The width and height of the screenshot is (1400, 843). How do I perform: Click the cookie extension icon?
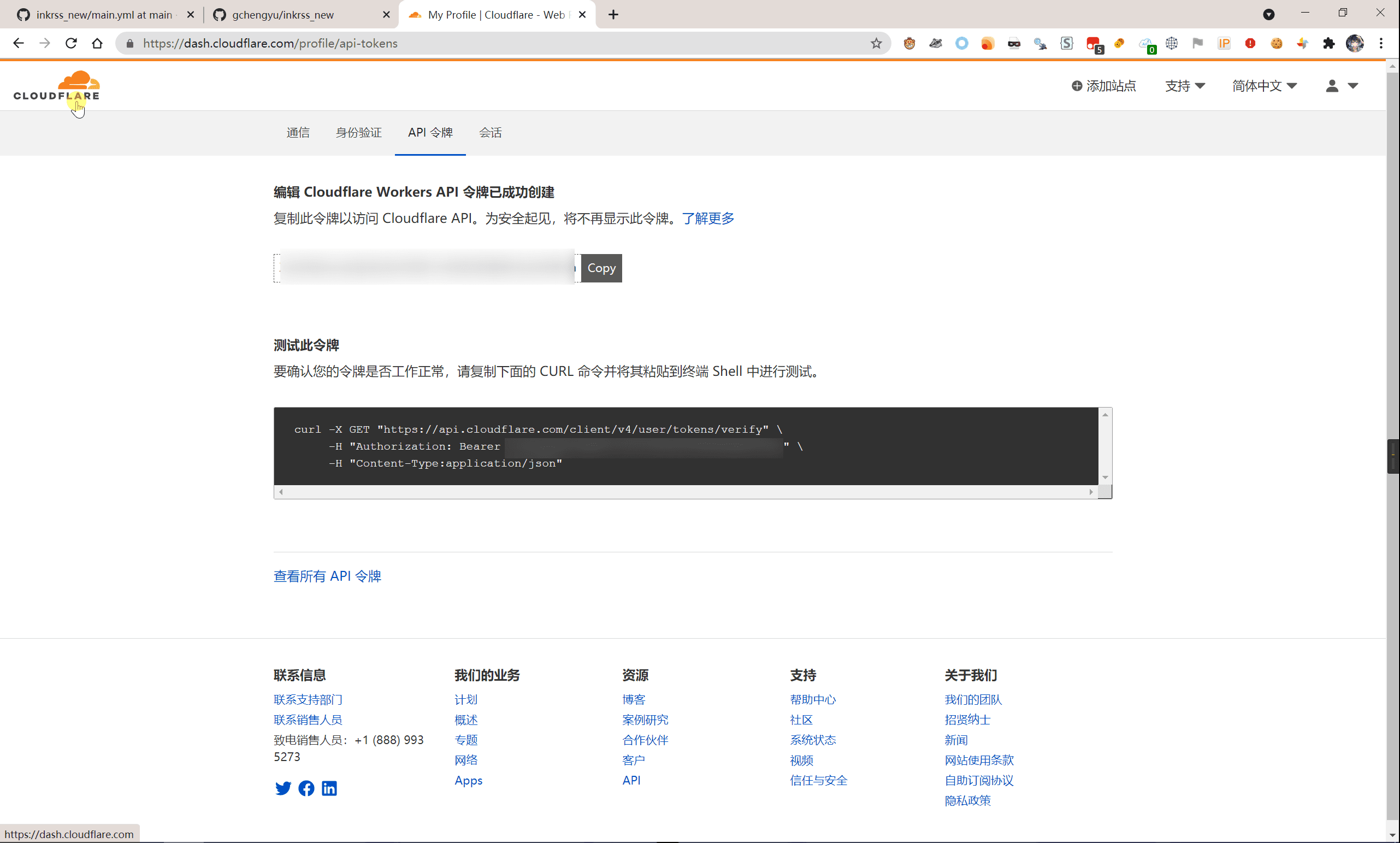[x=1276, y=43]
